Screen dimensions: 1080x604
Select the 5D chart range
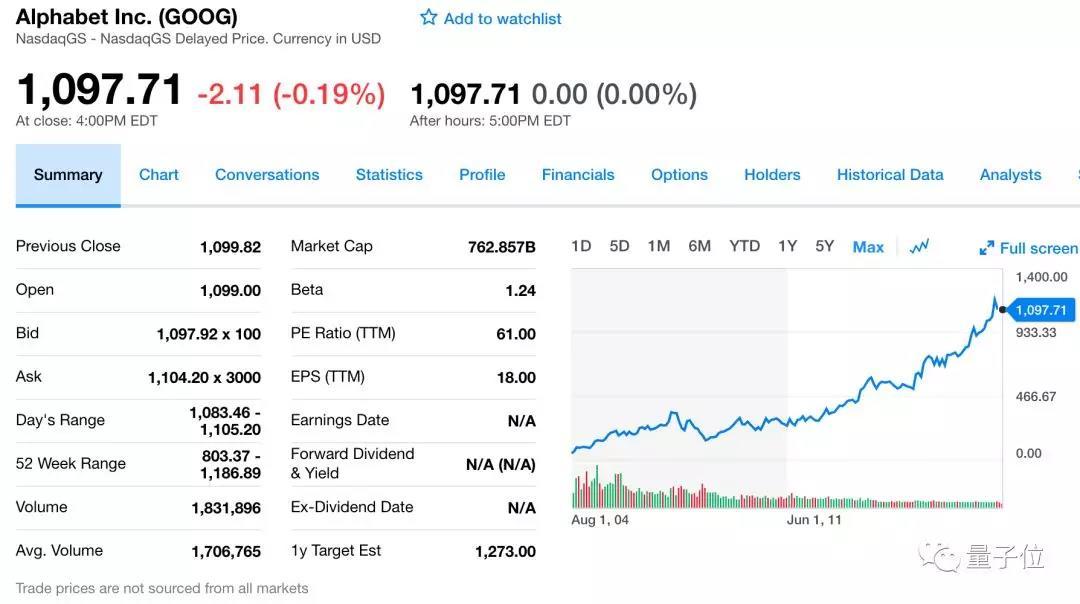coord(620,246)
